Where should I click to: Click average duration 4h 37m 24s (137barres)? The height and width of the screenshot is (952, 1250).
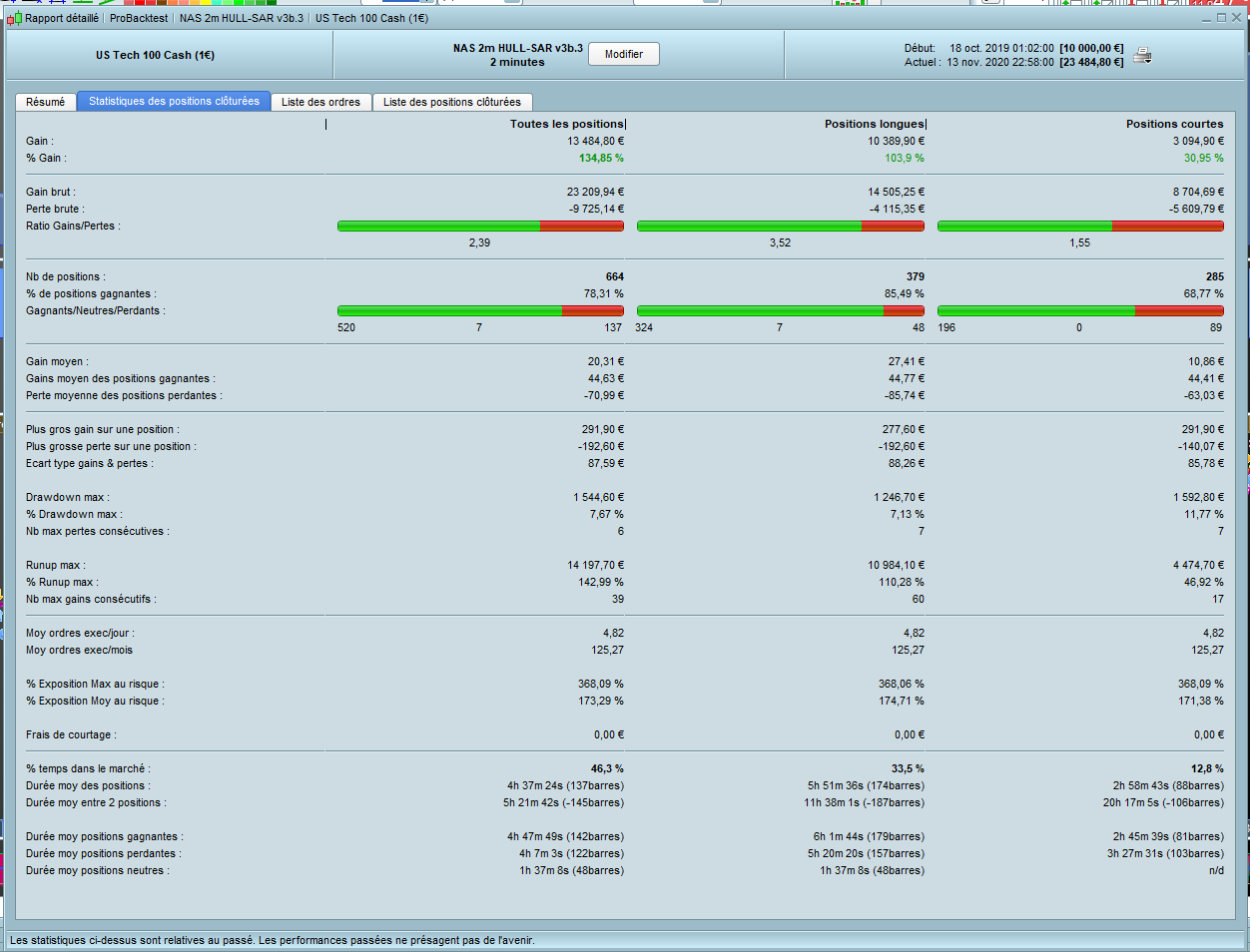click(x=565, y=785)
